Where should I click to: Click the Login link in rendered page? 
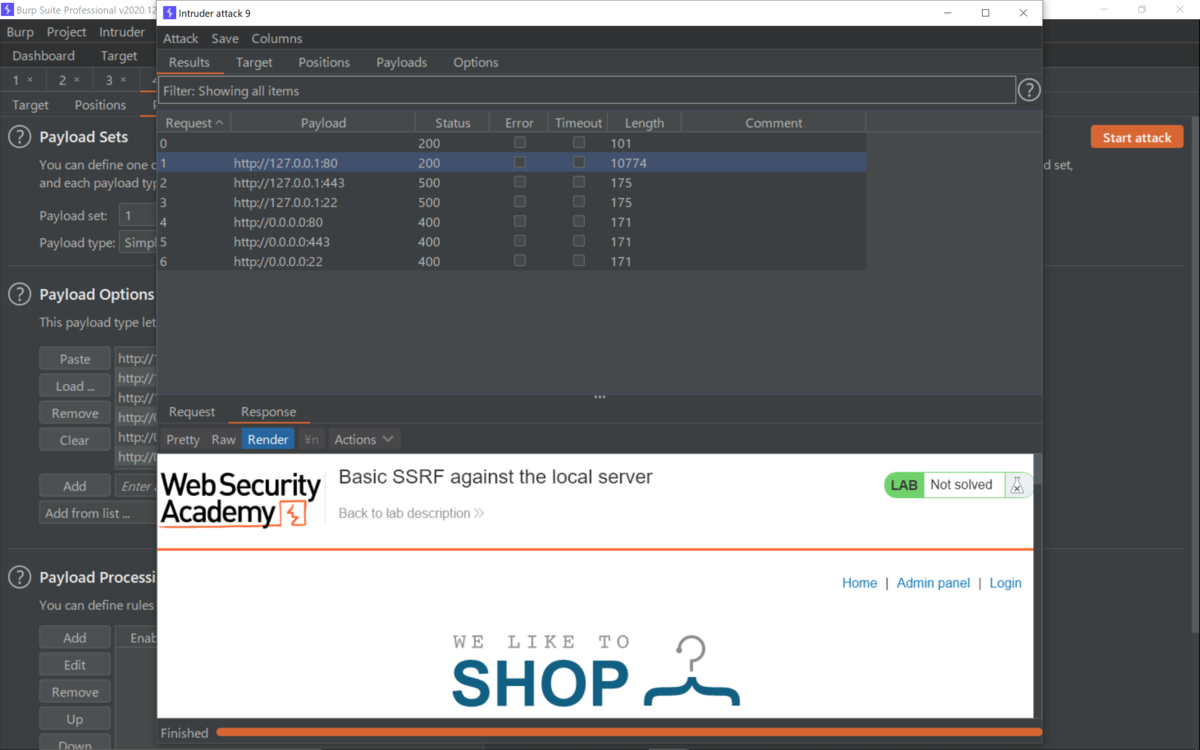point(1006,583)
